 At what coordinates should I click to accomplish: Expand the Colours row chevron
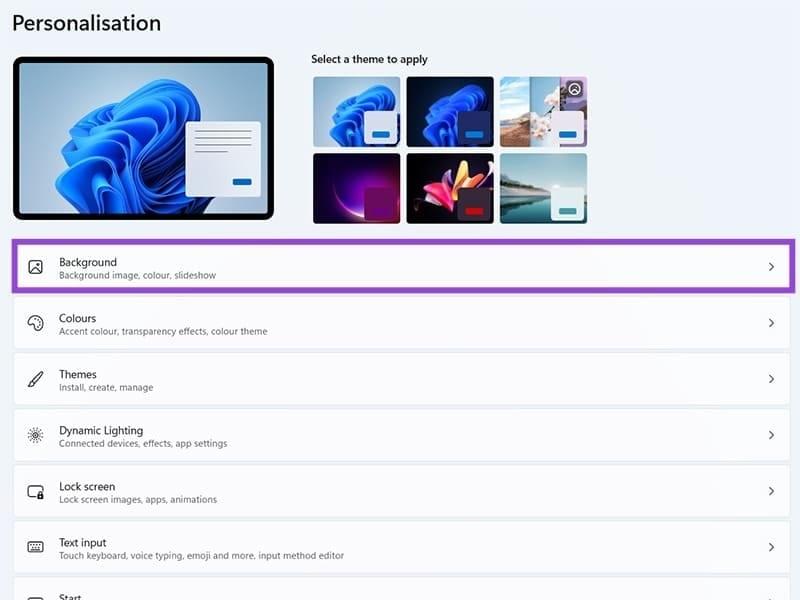click(x=772, y=323)
